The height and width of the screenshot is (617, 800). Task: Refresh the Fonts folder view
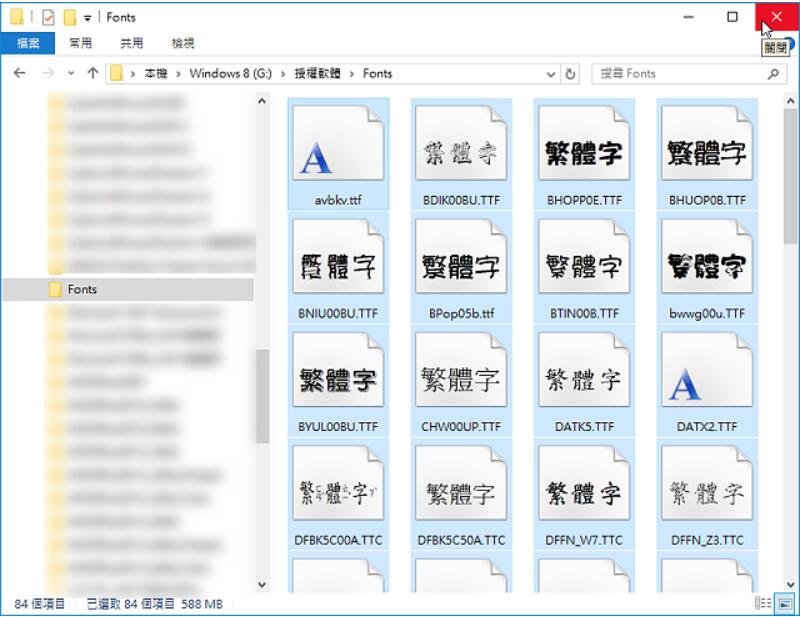coord(570,74)
